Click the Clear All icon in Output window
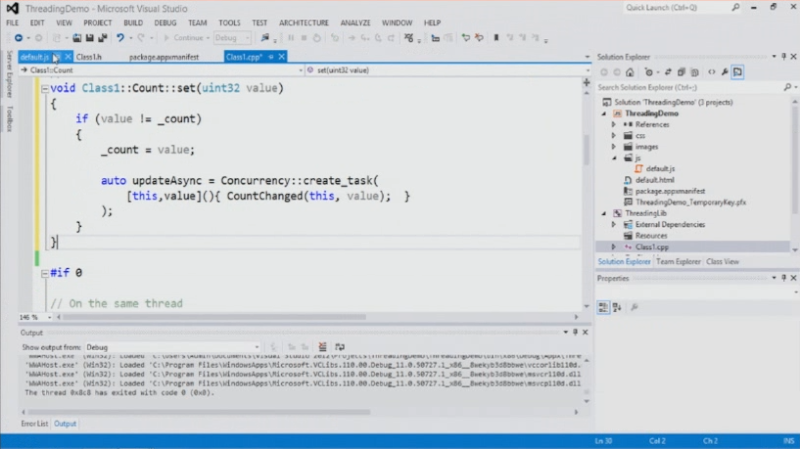The image size is (800, 449). click(x=322, y=347)
